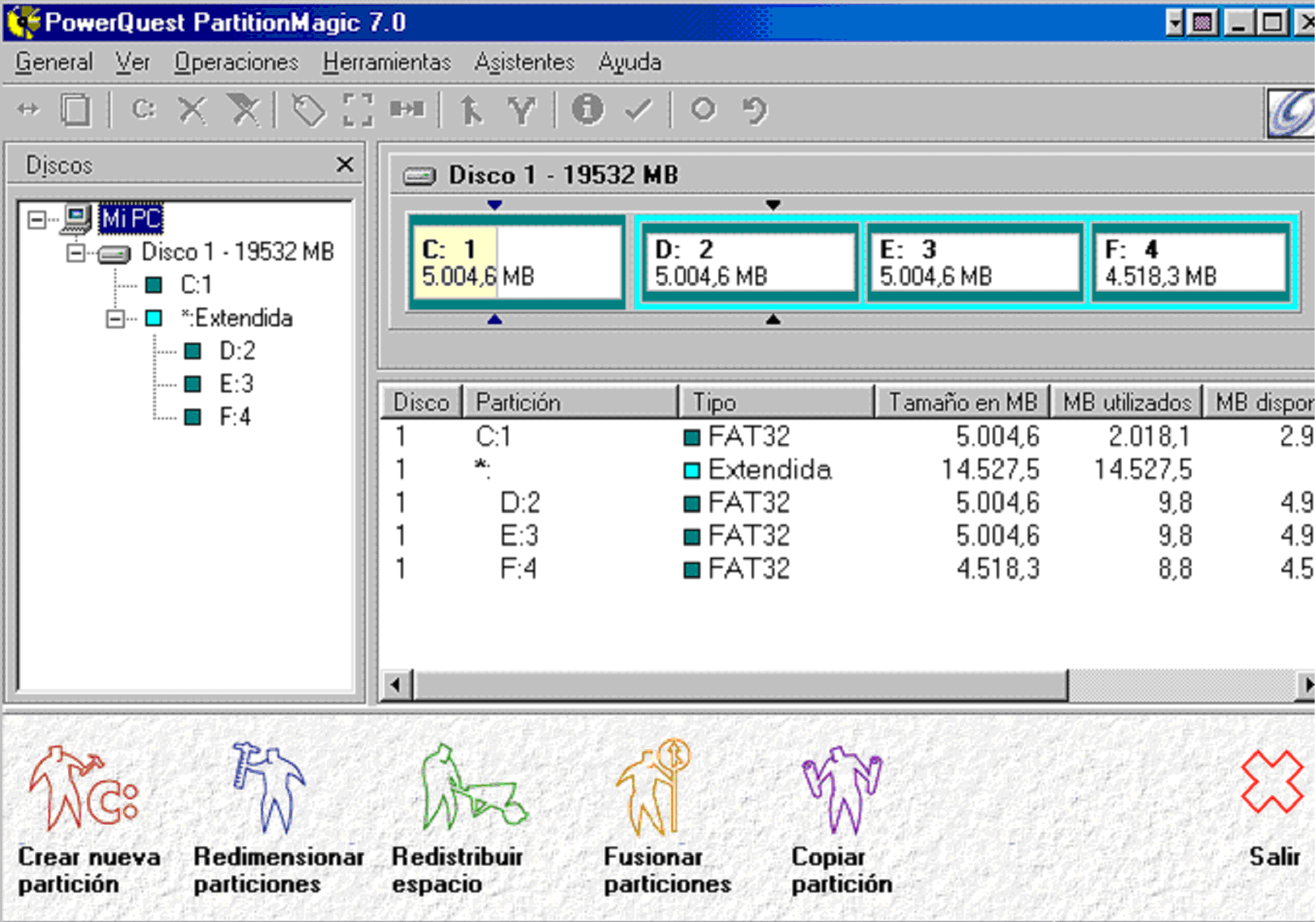
Task: Click the black upper marker above D: partition
Action: click(x=773, y=205)
